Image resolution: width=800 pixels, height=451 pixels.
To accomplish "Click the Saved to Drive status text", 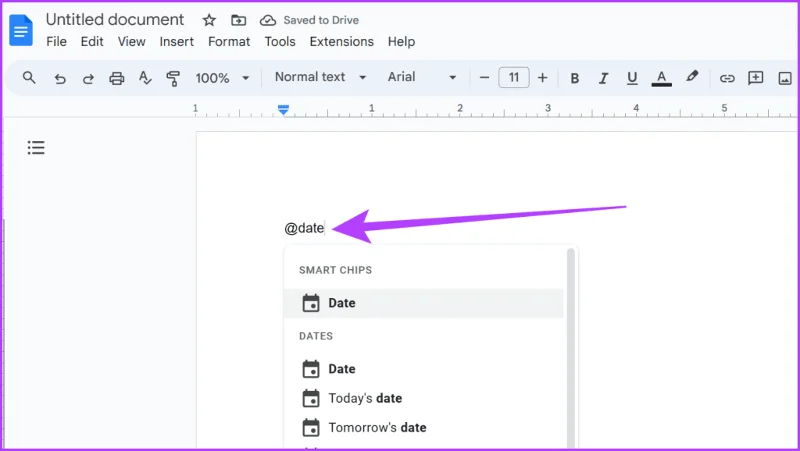I will (321, 20).
